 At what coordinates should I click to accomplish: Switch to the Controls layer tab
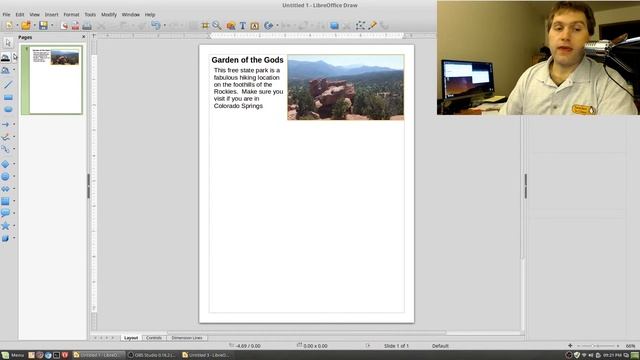pos(154,338)
